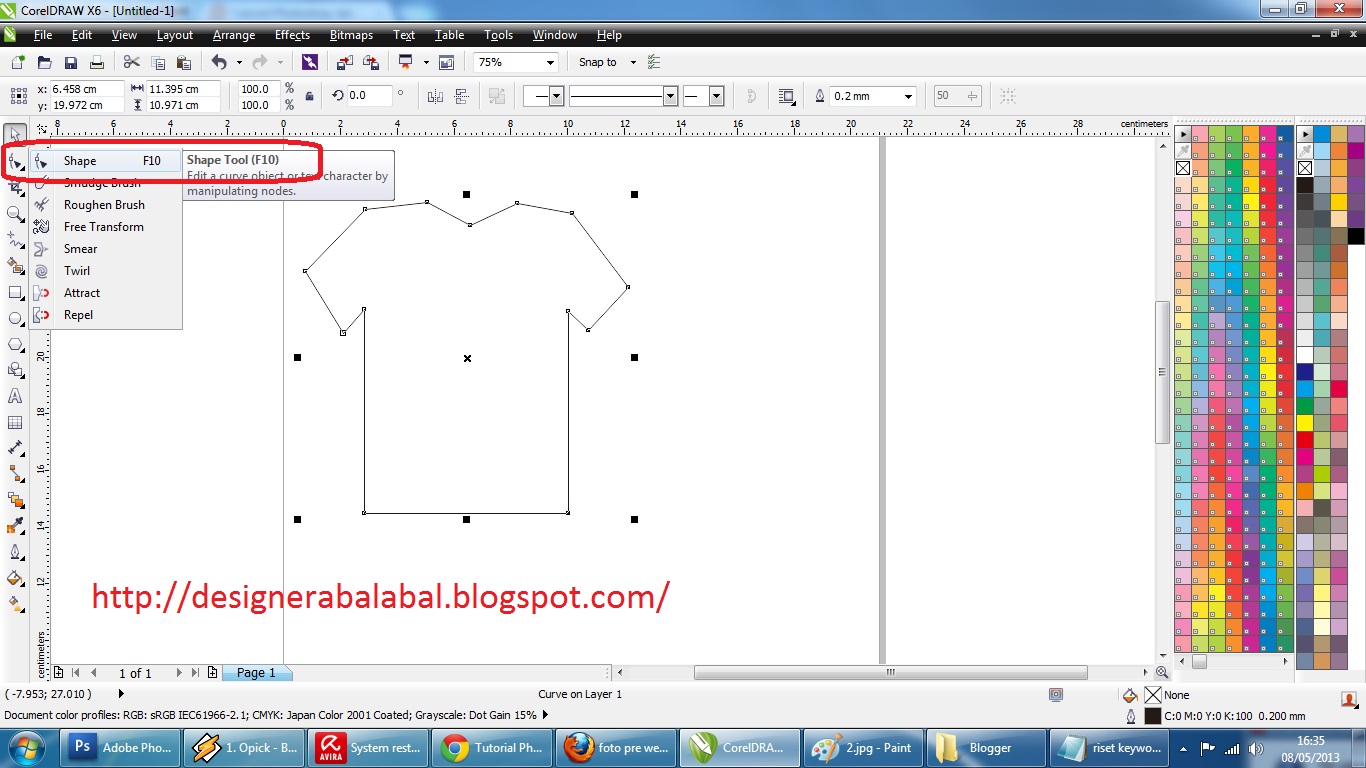Copy the selected object
Viewport: 1366px width, 768px height.
click(x=157, y=62)
